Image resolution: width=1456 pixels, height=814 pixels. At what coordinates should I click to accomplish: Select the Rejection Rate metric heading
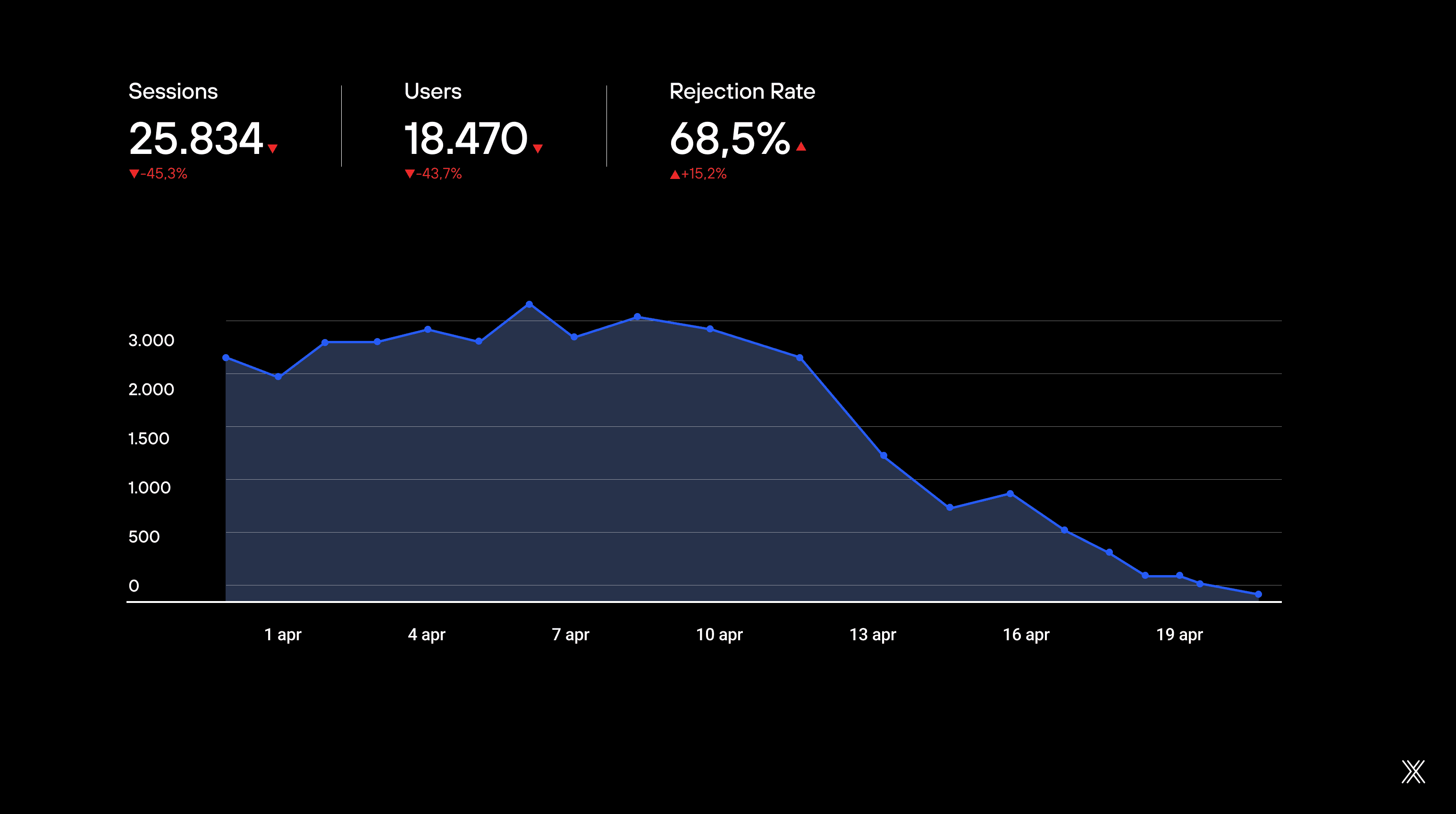coord(742,92)
